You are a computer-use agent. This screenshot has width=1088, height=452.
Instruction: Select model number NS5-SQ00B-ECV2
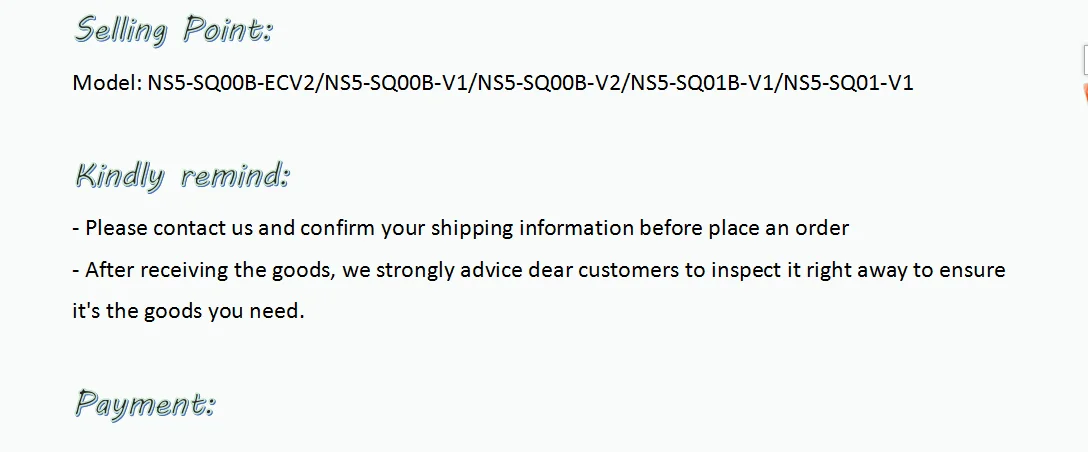click(x=231, y=83)
